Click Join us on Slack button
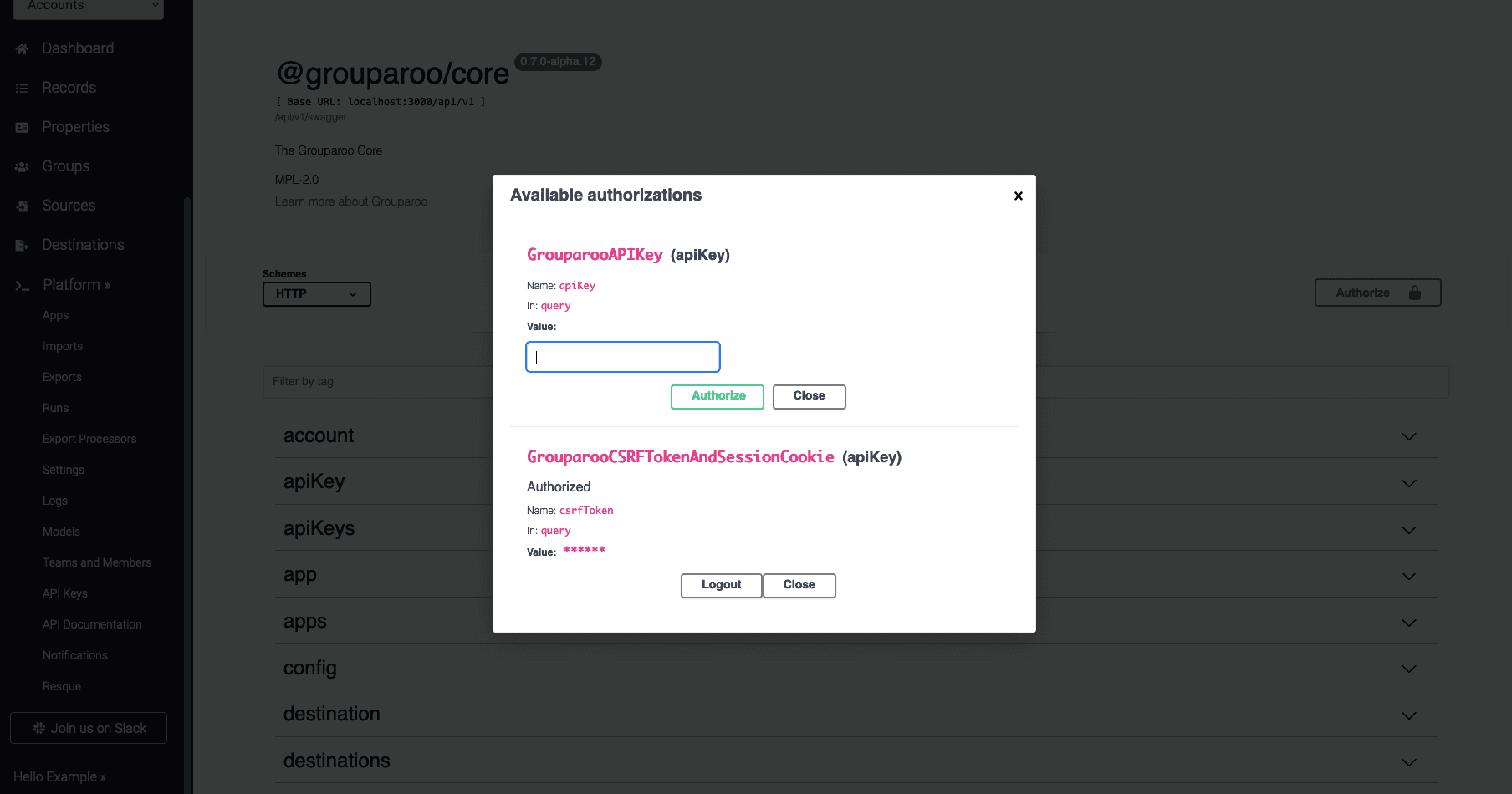The image size is (1512, 794). tap(89, 728)
